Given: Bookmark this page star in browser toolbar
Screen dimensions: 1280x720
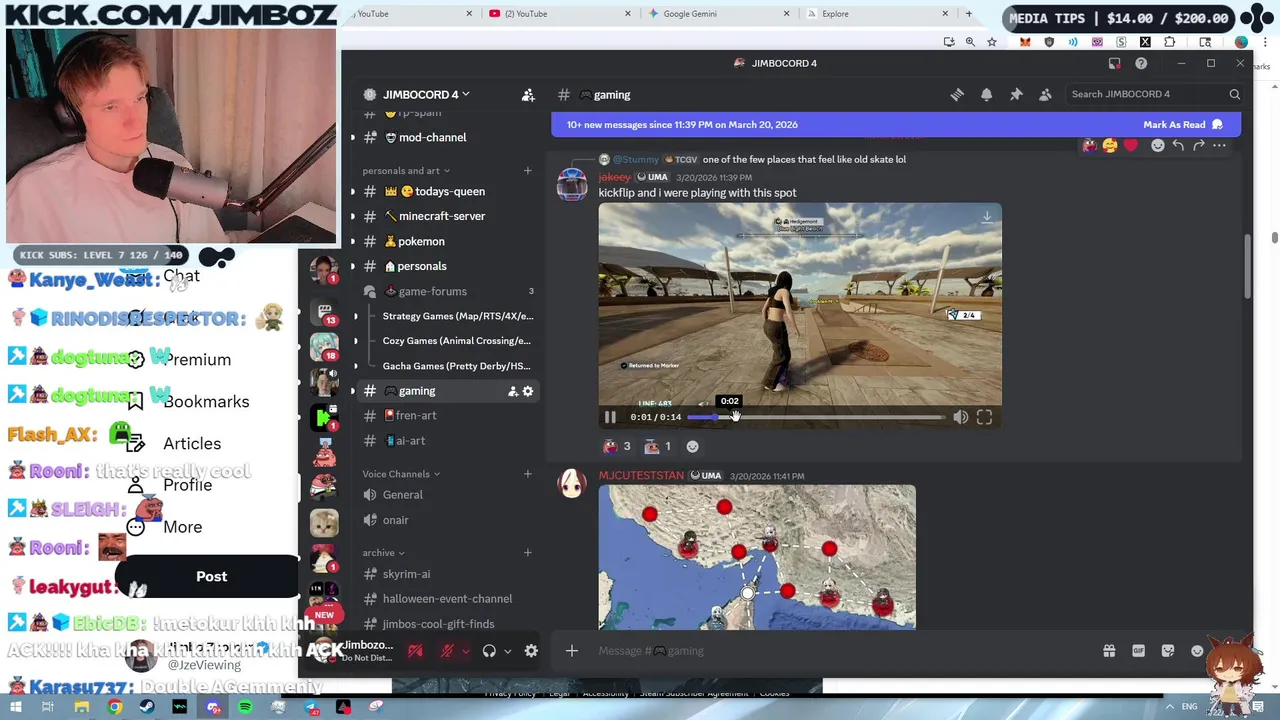Looking at the screenshot, I should pos(991,42).
